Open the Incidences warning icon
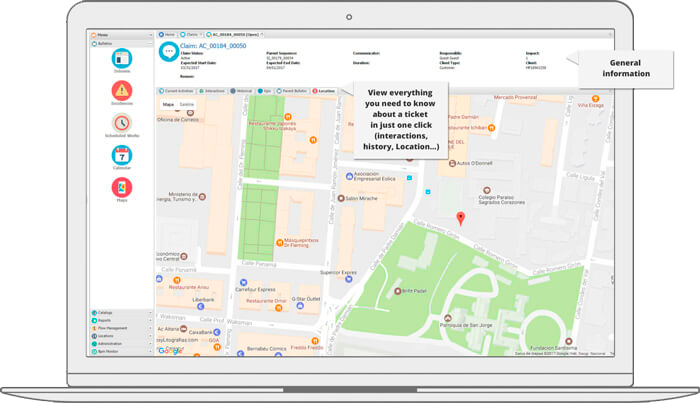The width and height of the screenshot is (700, 403). coord(121,91)
